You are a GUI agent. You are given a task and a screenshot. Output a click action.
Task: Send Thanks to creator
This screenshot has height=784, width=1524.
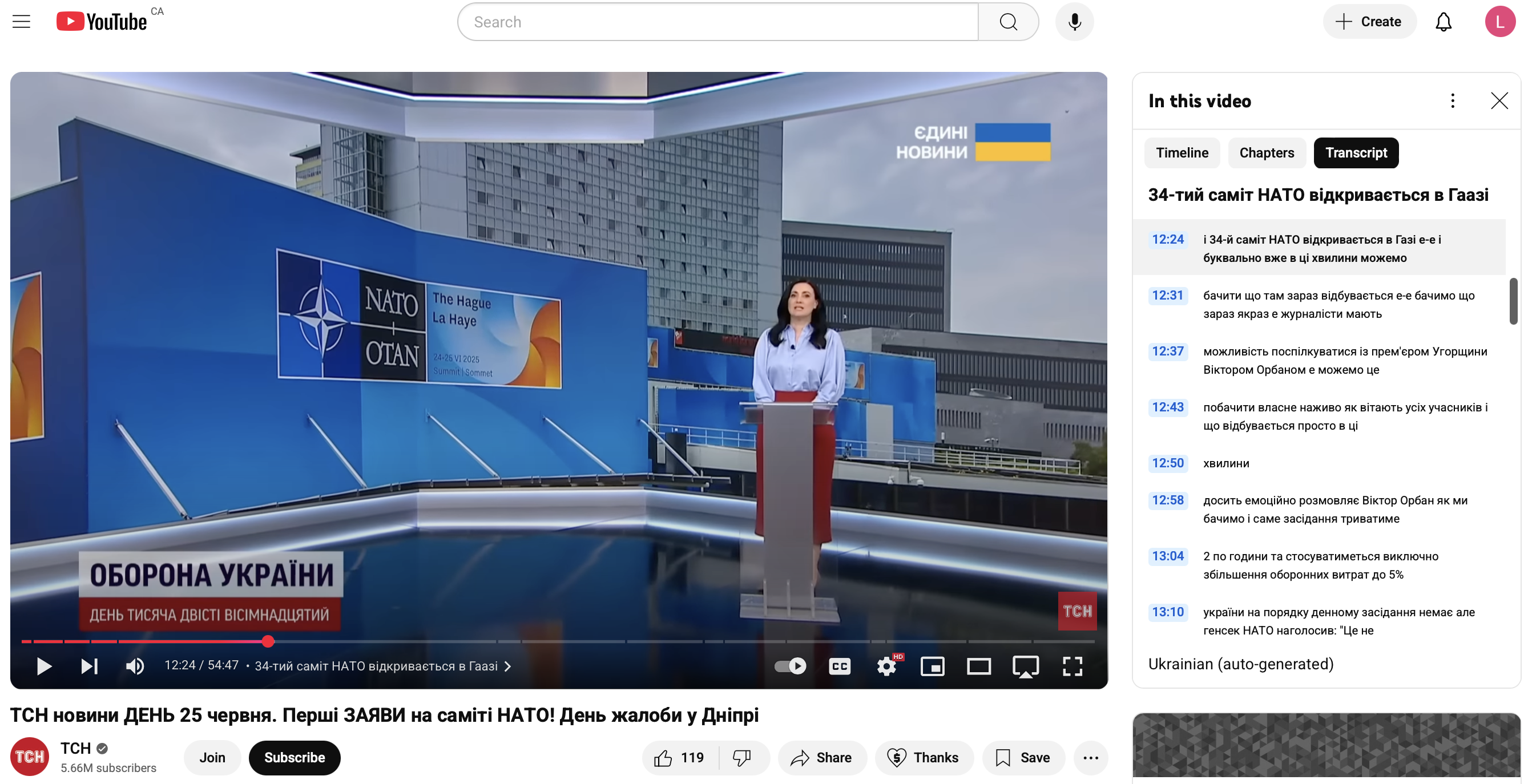(x=924, y=757)
